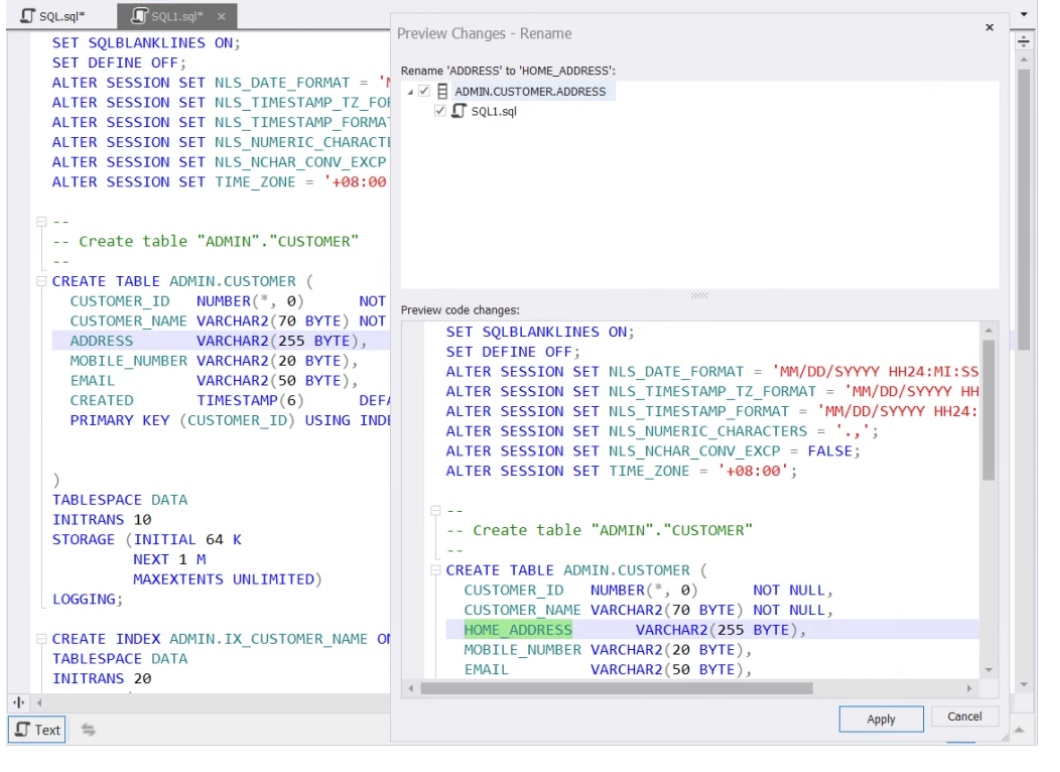Click the scroll-up arrow at bottom right corner

click(x=1019, y=730)
